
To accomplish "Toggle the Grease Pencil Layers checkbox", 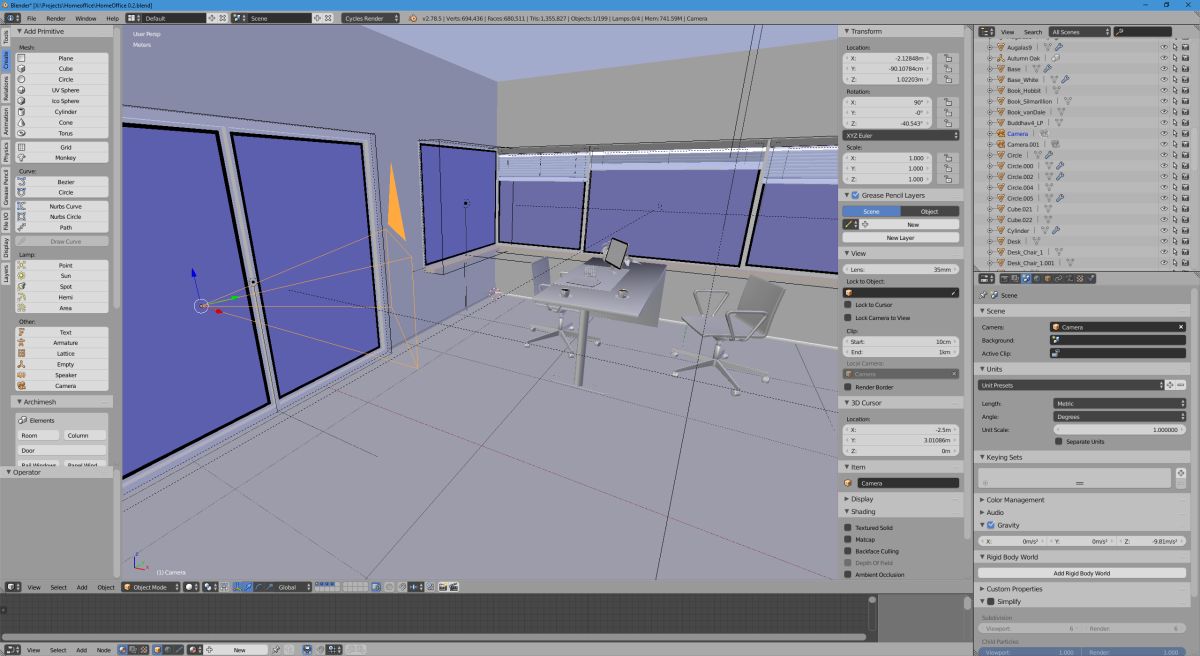I will 855,195.
